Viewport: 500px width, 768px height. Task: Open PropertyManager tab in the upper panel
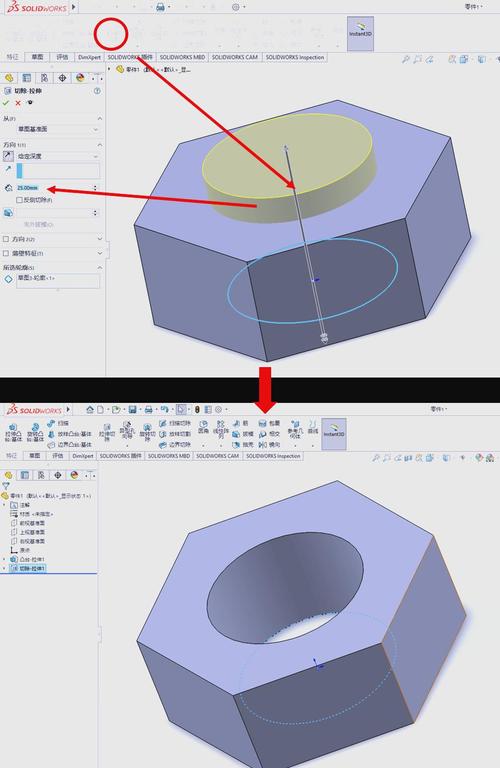point(26,78)
